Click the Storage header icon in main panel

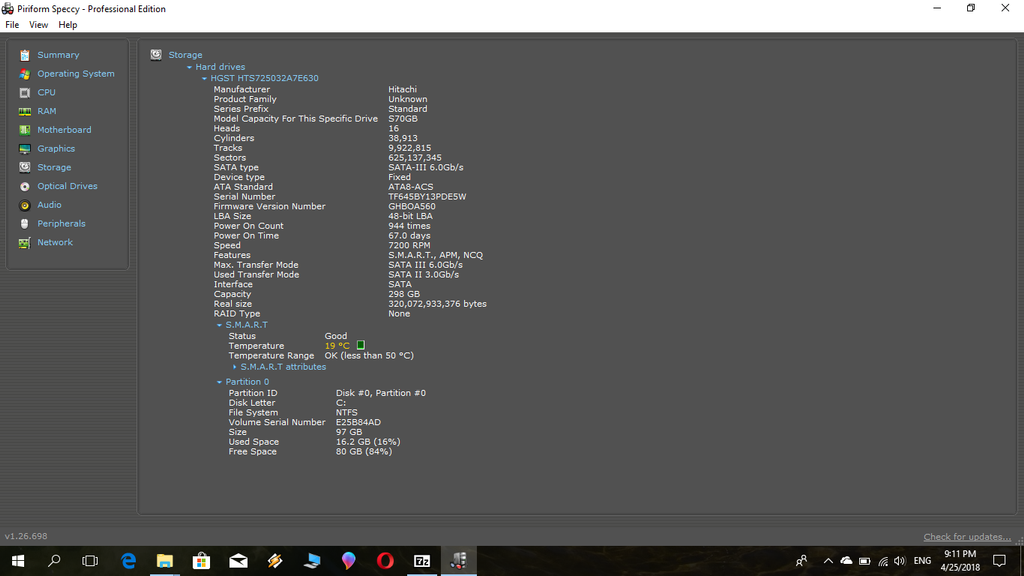156,55
